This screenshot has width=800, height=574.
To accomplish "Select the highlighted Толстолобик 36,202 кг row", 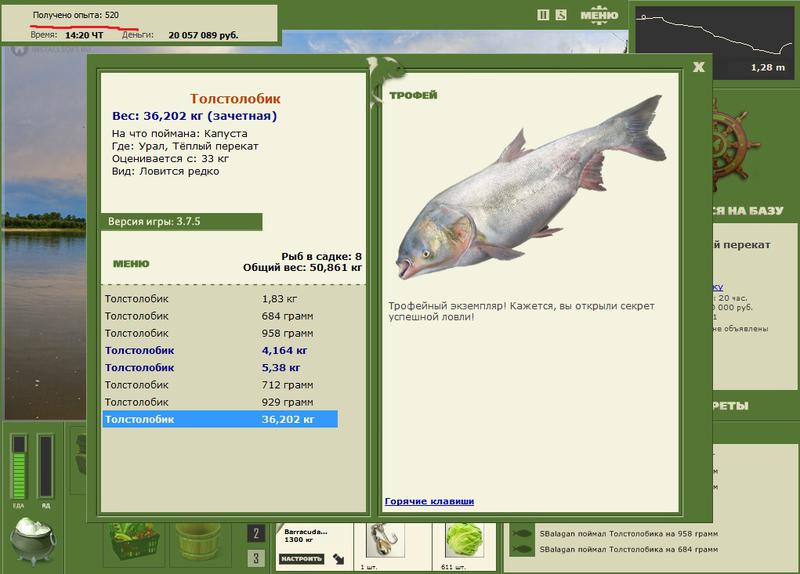I will pos(220,419).
